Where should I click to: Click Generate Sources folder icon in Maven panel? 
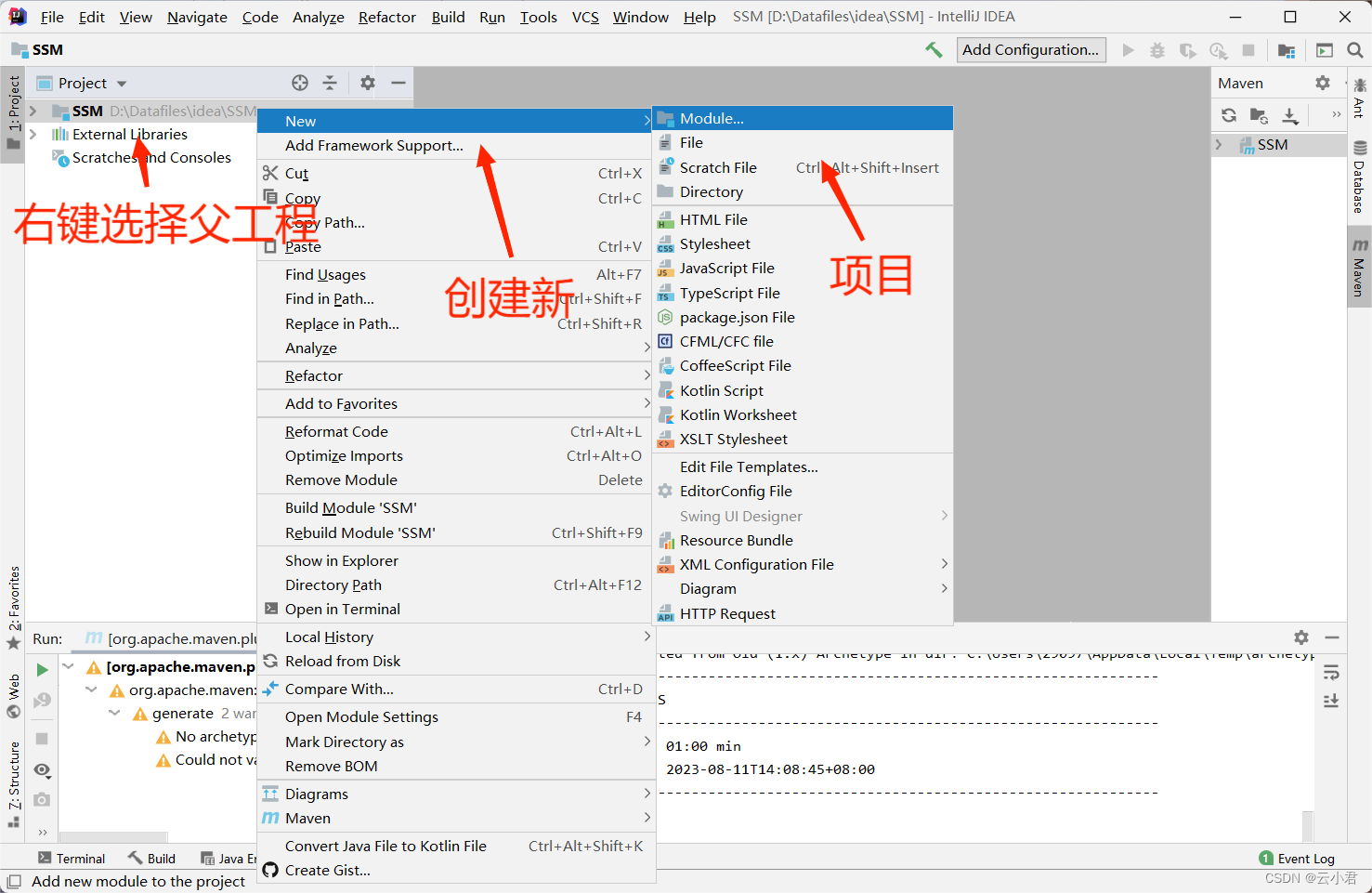coord(1260,115)
